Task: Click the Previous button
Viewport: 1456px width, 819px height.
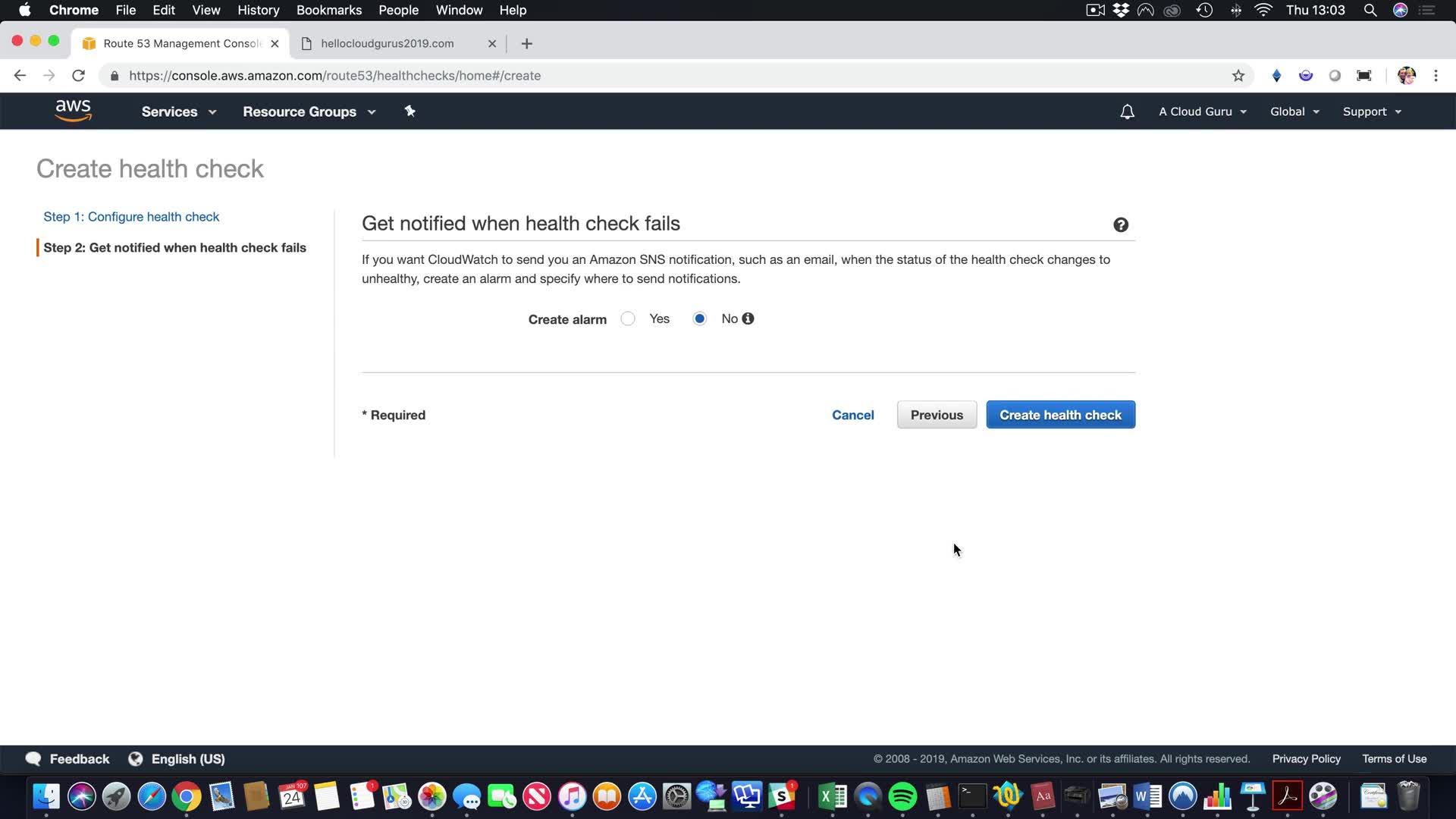Action: [937, 415]
